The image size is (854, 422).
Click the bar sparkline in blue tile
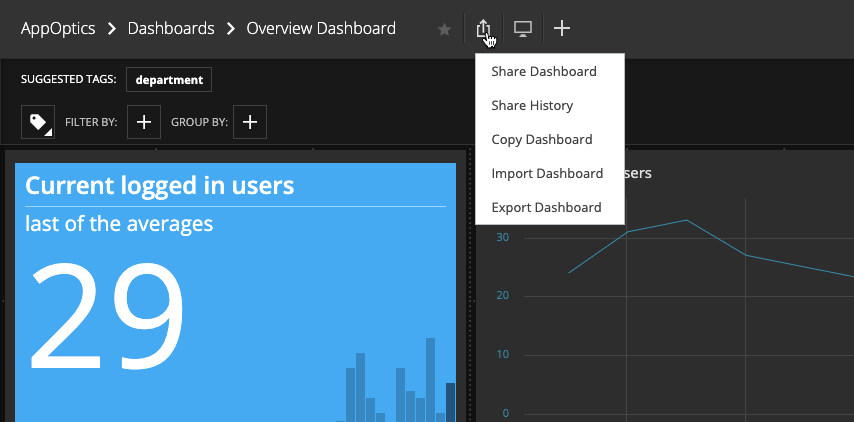pos(396,380)
